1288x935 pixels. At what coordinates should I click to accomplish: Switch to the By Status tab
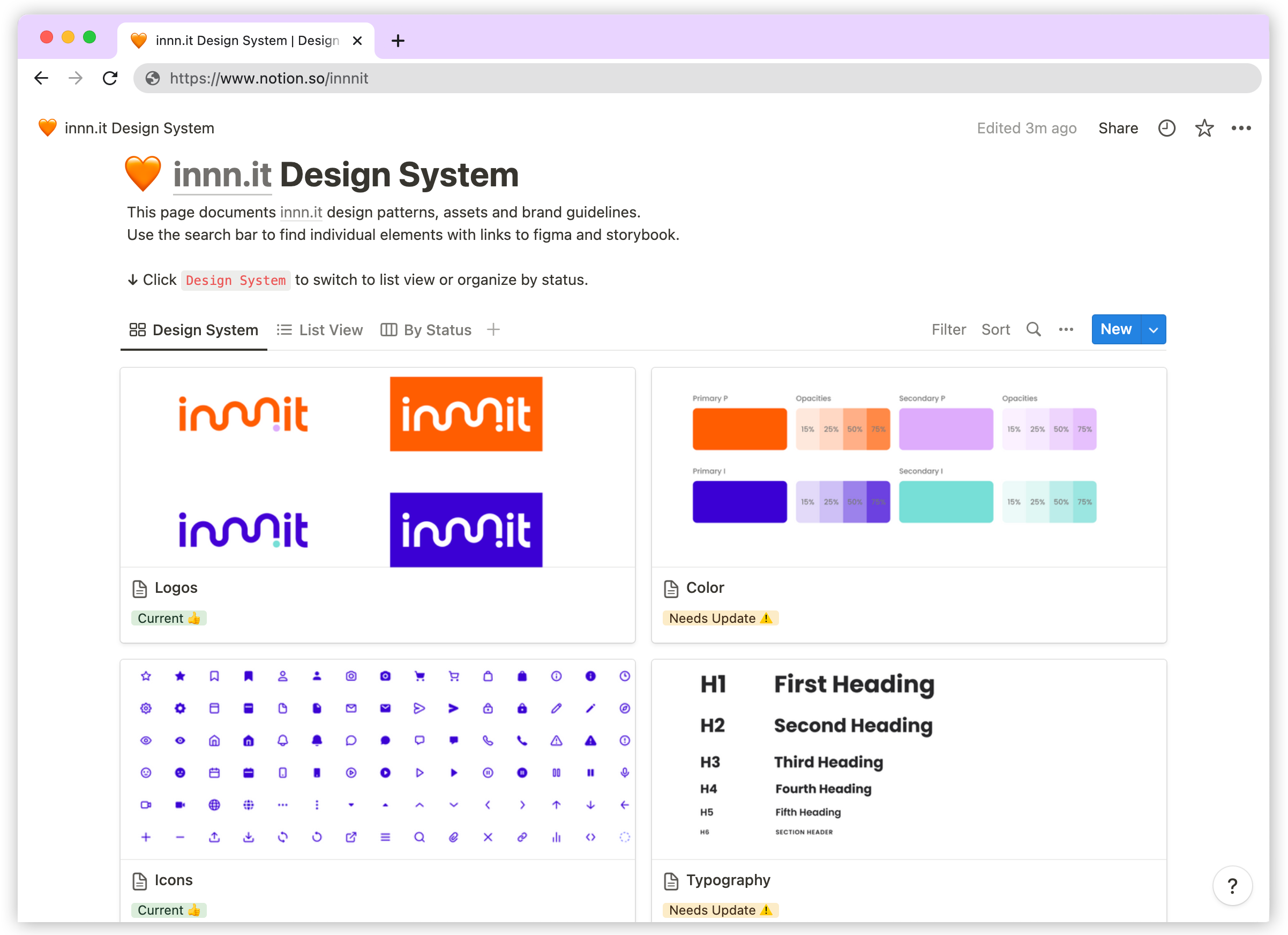click(x=426, y=330)
